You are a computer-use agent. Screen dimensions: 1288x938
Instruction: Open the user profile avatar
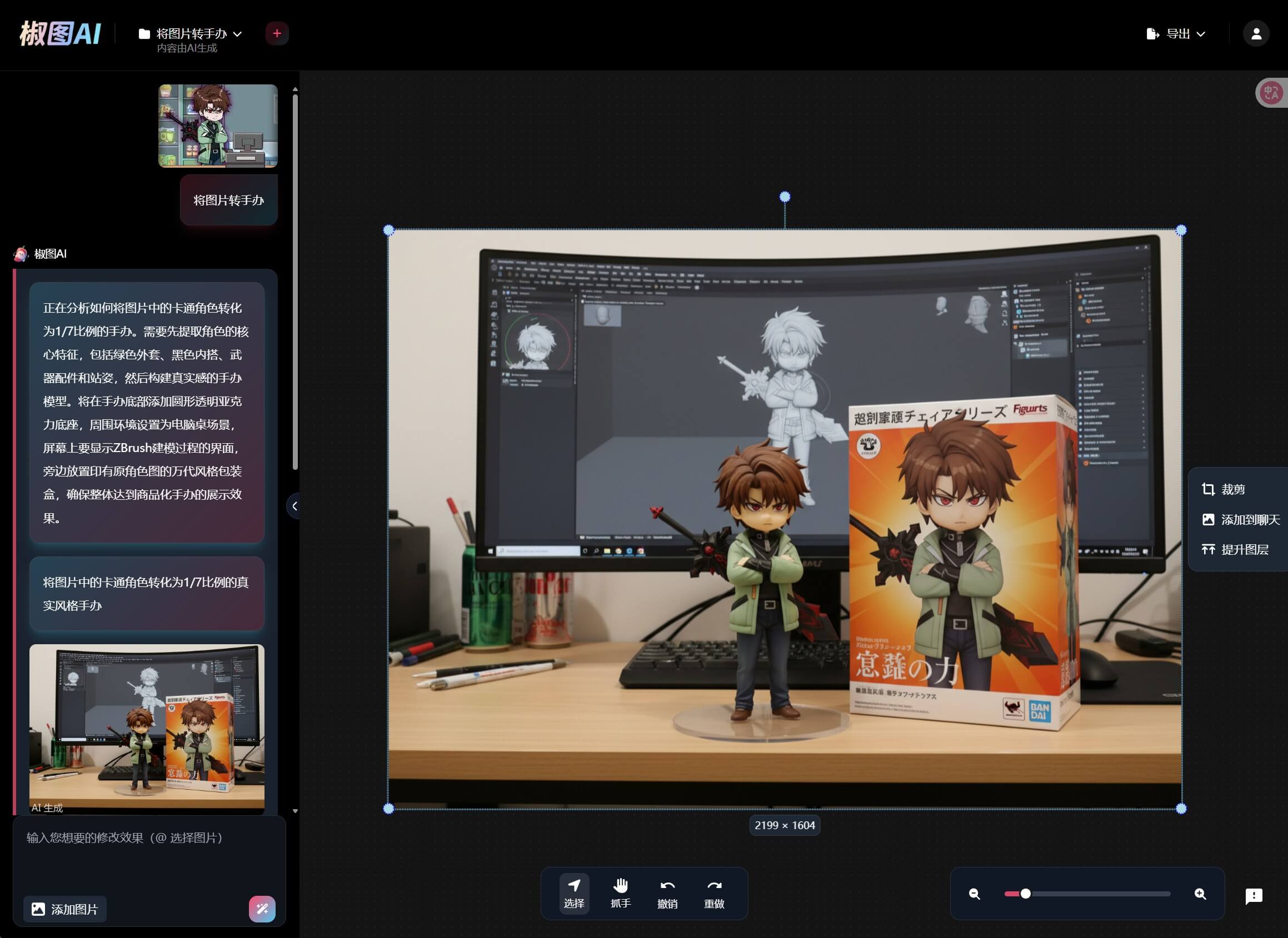[x=1256, y=34]
